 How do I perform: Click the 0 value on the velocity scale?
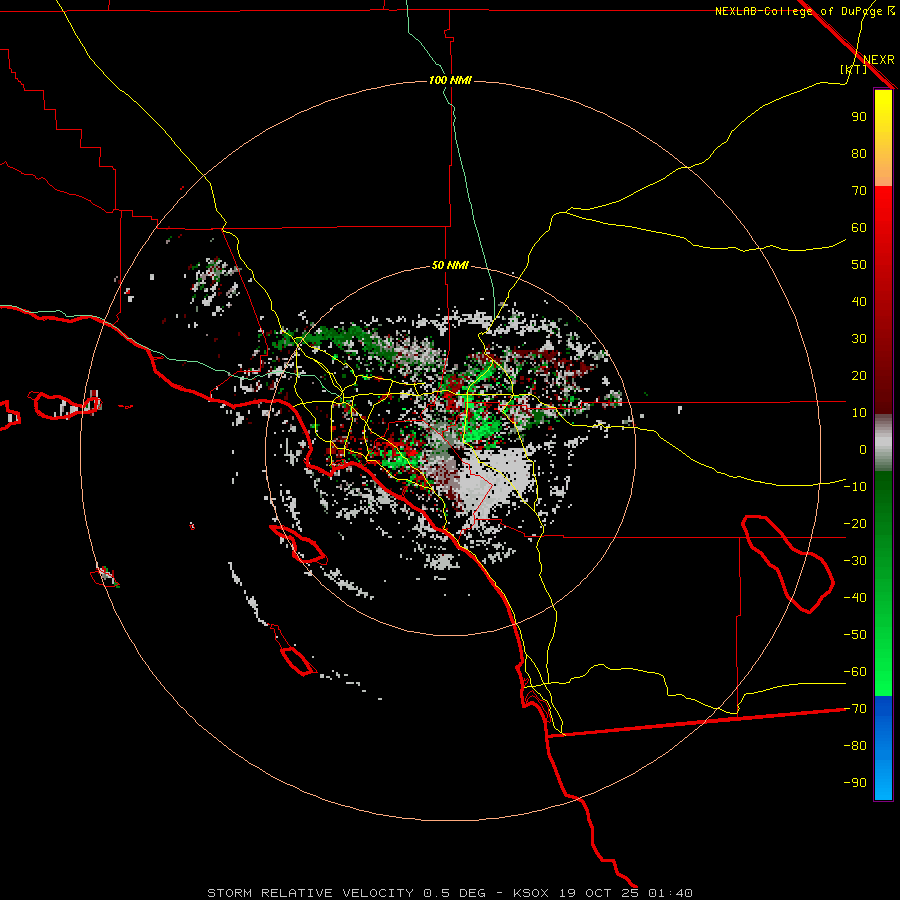[863, 449]
